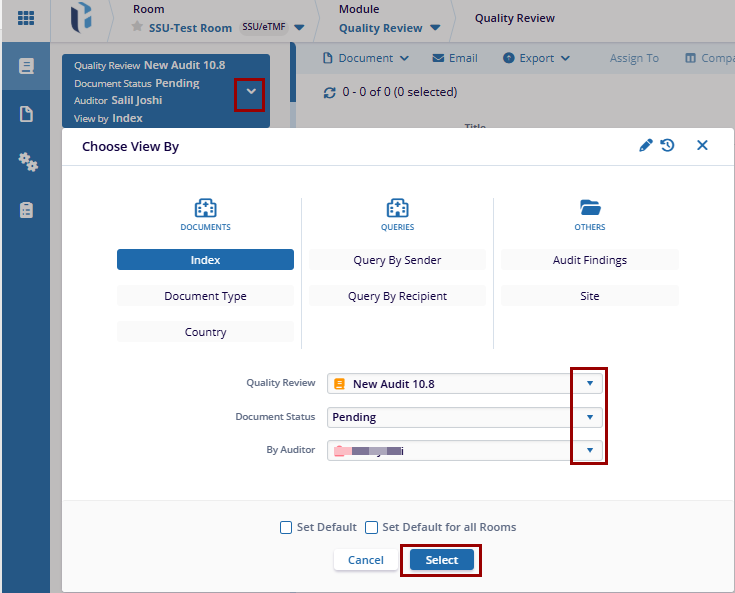This screenshot has width=735, height=593.
Task: Open the Export toolbar menu
Action: pyautogui.click(x=536, y=58)
